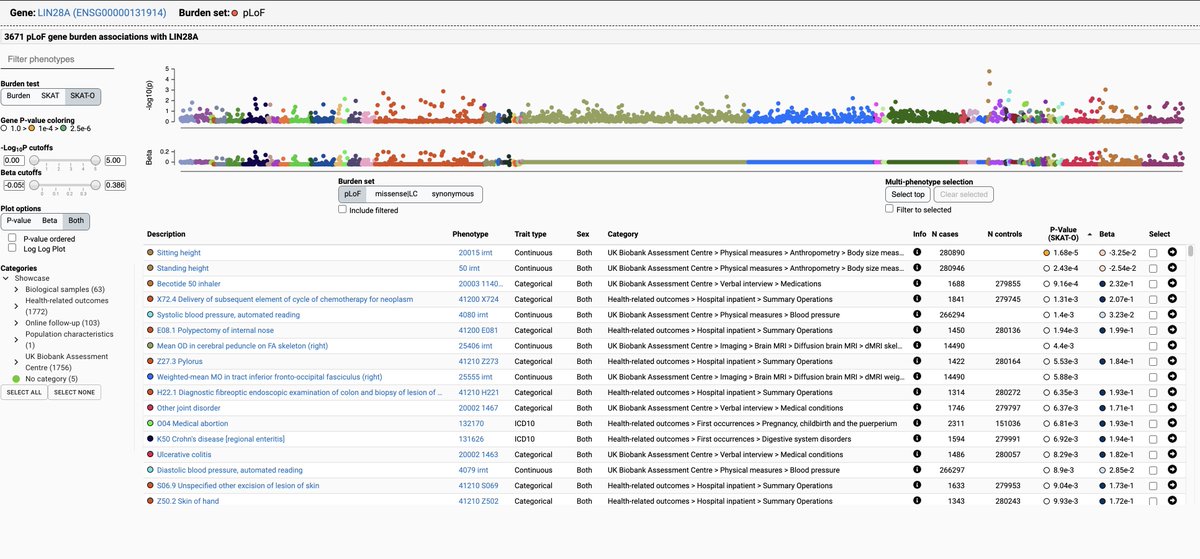The width and height of the screenshot is (1200, 559).
Task: Click arrow icon for H22.1 Diagnostic fibreoptic row
Action: pos(1172,392)
